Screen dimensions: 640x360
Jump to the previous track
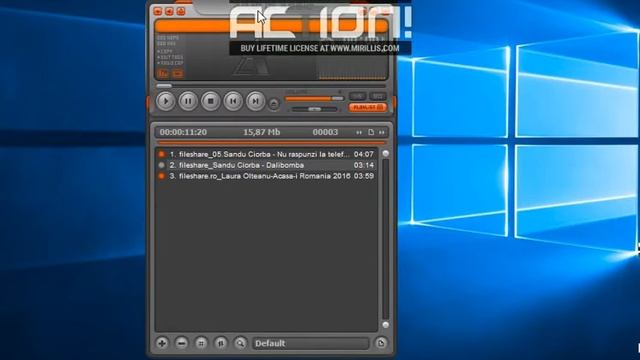coord(233,101)
